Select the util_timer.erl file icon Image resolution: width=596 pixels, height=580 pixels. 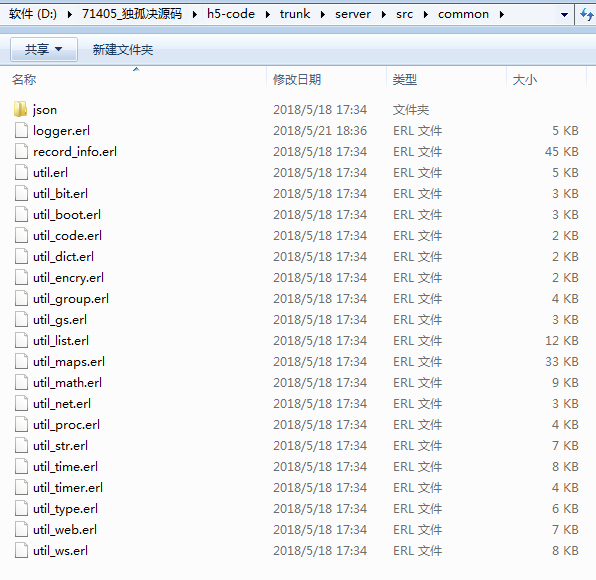coord(21,487)
